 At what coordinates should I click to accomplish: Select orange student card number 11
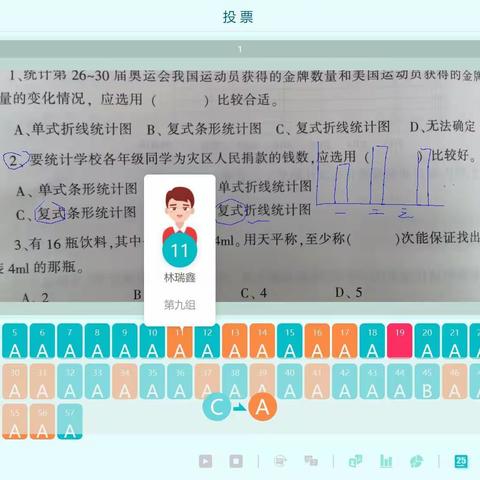tap(180, 342)
